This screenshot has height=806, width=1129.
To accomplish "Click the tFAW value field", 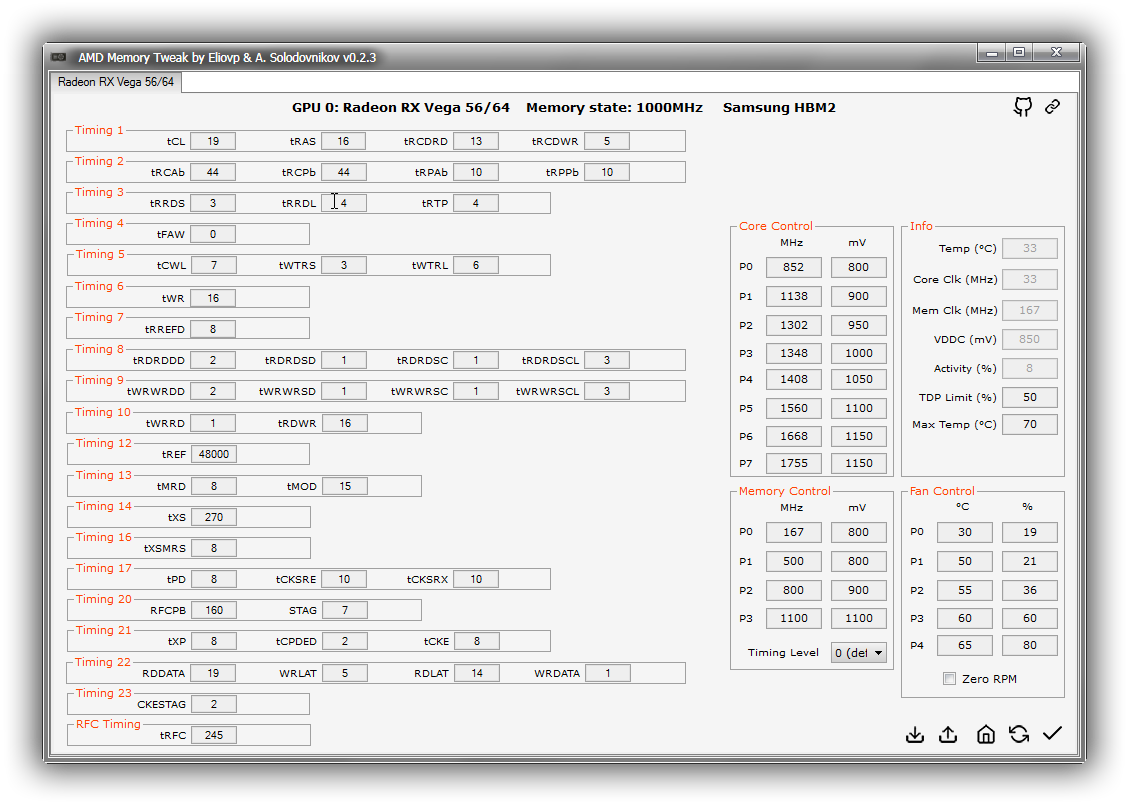I will tap(213, 234).
